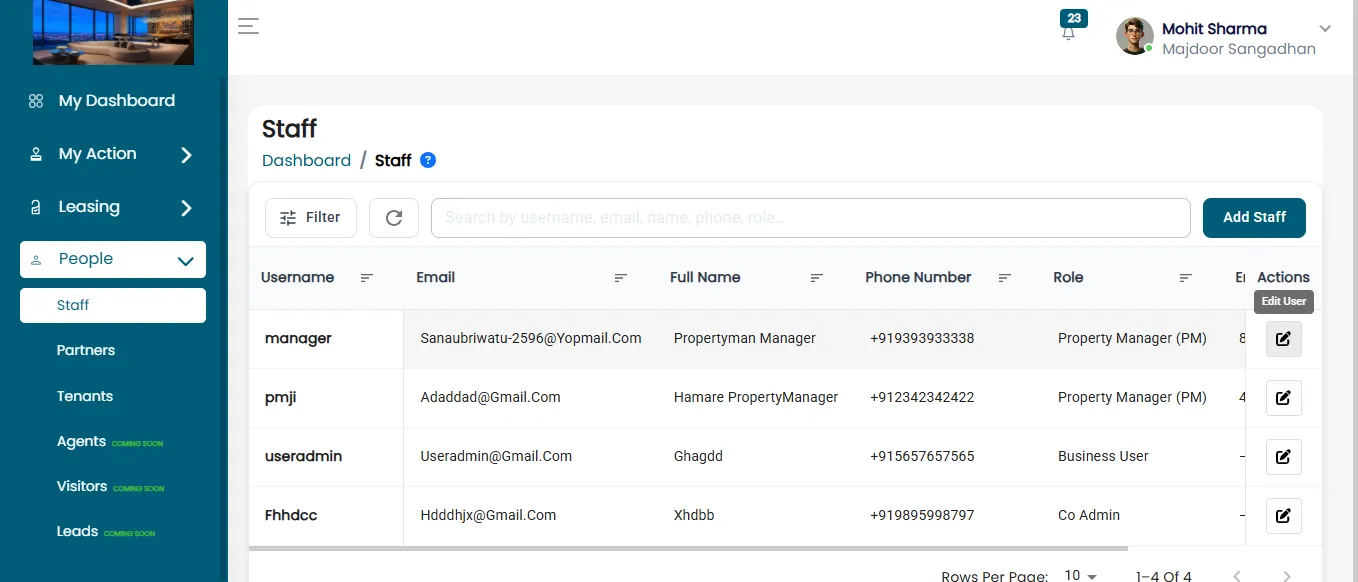Click the name Hamare PropertyManager
Viewport: 1358px width, 582px height.
pyautogui.click(x=756, y=398)
